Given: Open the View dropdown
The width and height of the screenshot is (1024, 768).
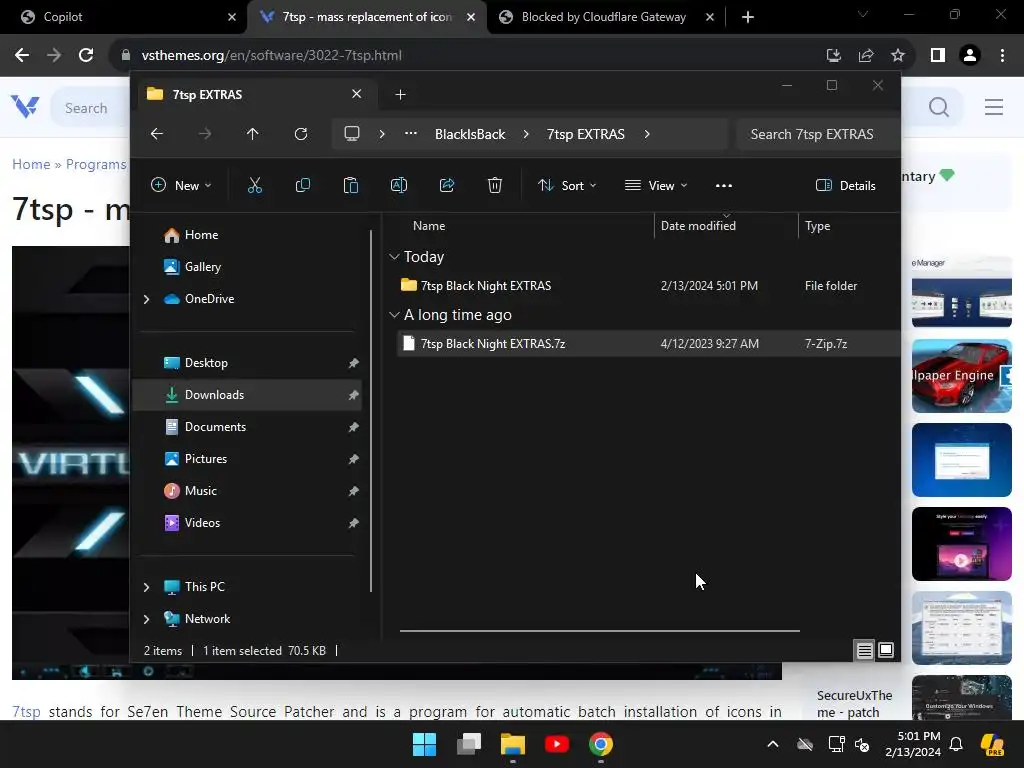Looking at the screenshot, I should 656,185.
